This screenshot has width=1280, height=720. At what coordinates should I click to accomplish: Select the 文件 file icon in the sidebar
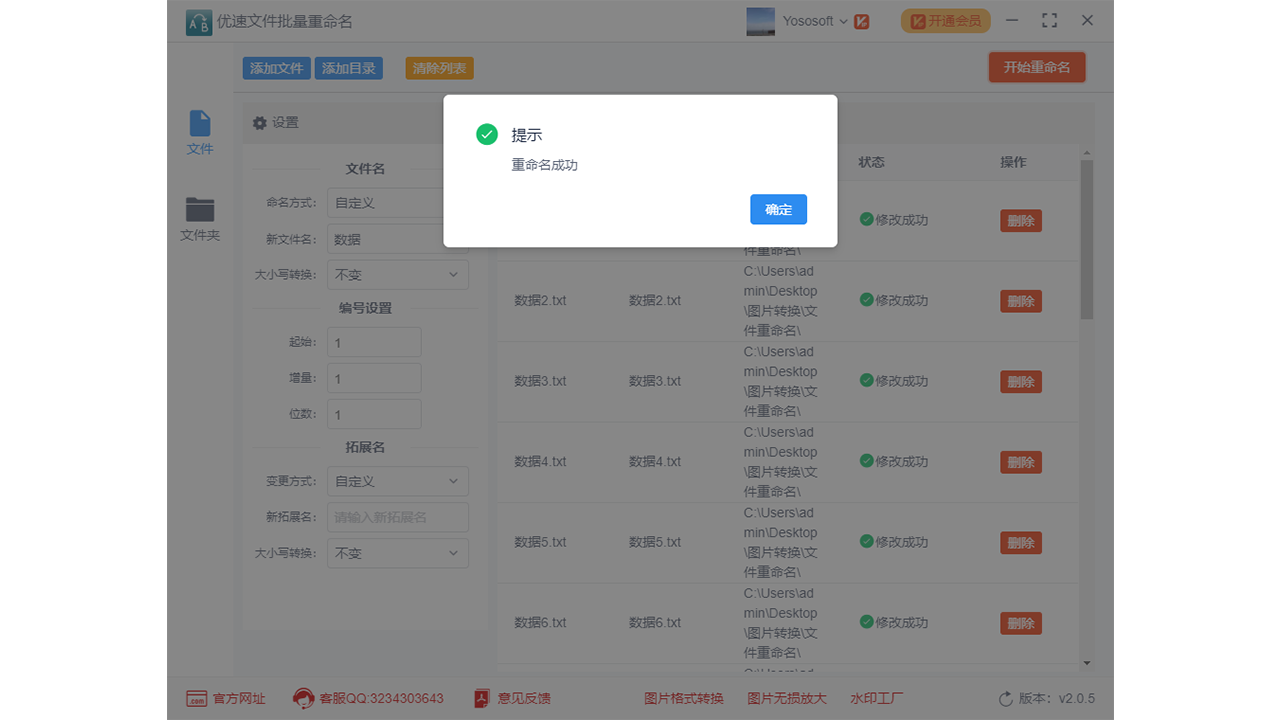point(200,131)
